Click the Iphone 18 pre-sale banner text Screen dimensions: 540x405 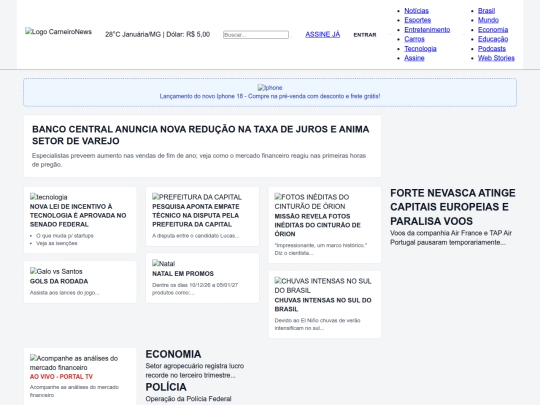pyautogui.click(x=270, y=96)
